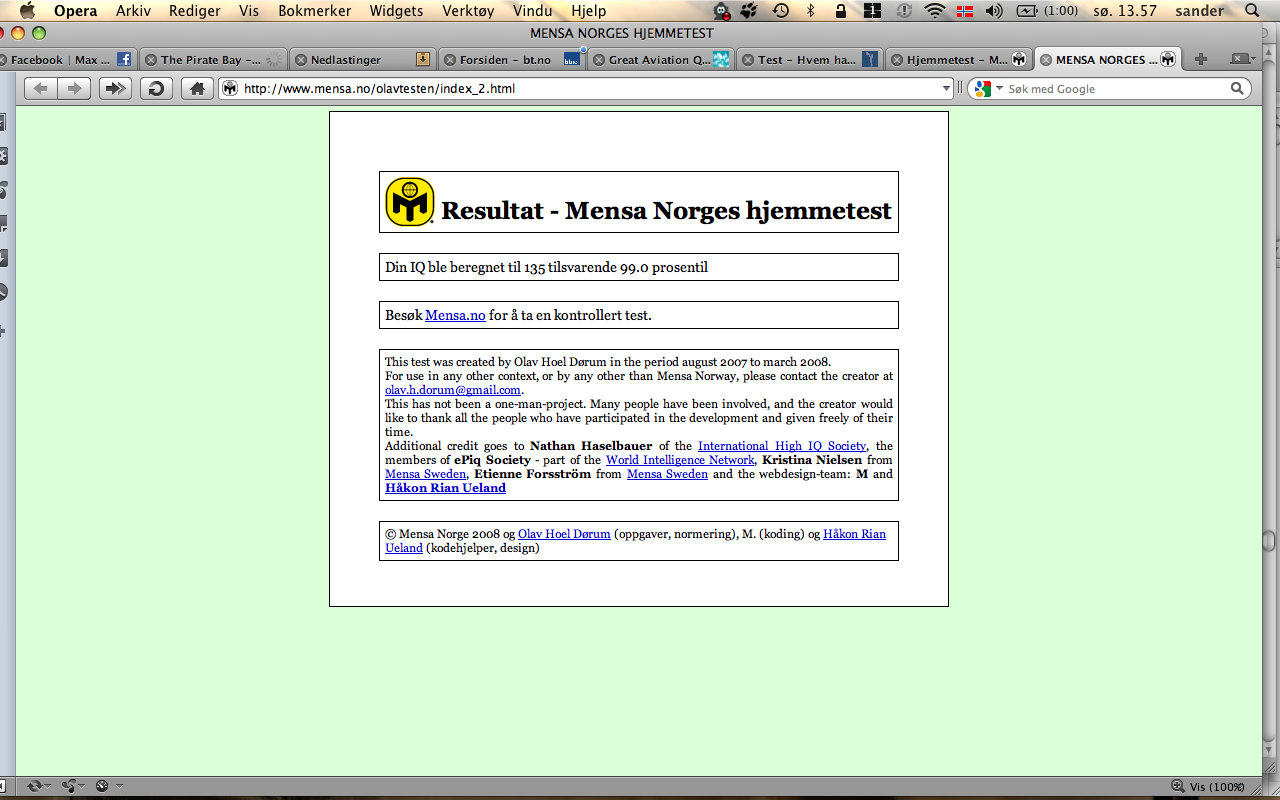1280x800 pixels.
Task: Close the The Pirate Bay tab
Action: [151, 60]
